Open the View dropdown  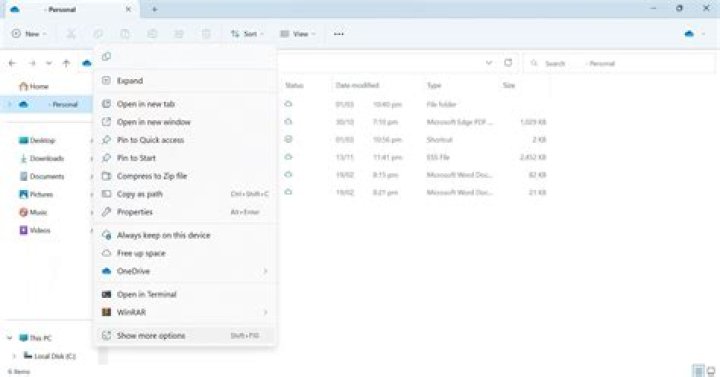[298, 34]
